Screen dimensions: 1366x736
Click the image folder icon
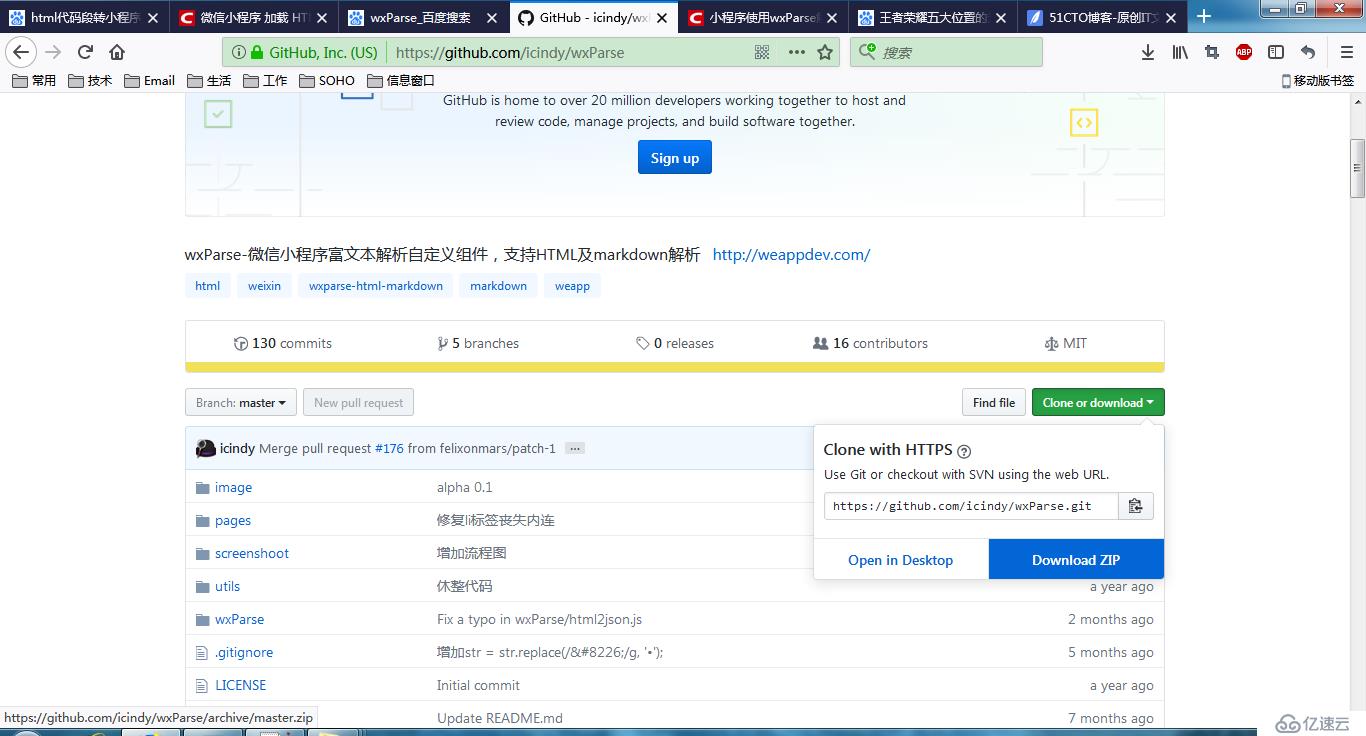[203, 488]
